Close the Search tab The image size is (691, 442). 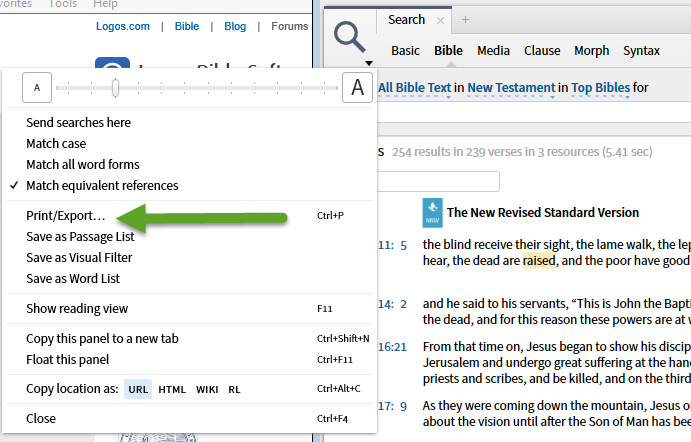[440, 20]
